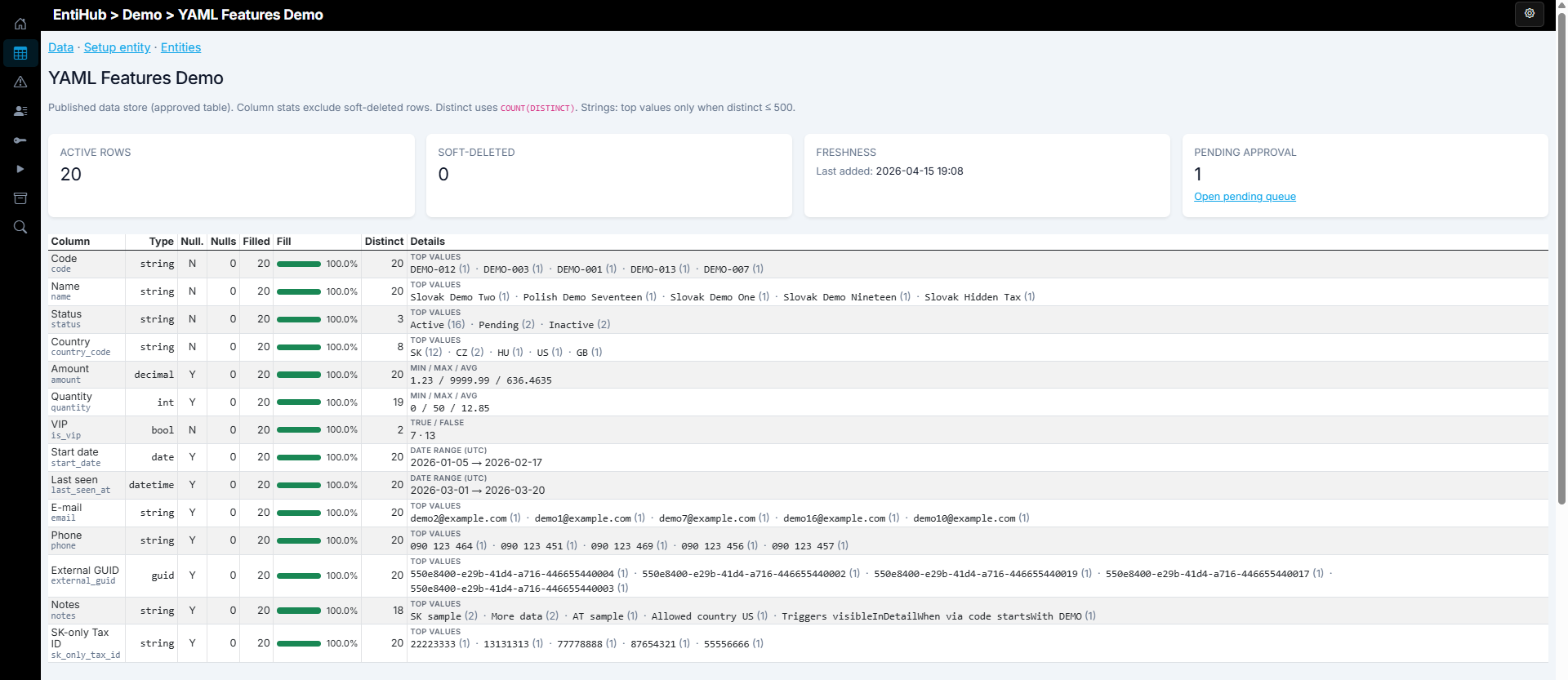Viewport: 1568px width, 680px height.
Task: Select the Name column name cell
Action: pos(87,291)
